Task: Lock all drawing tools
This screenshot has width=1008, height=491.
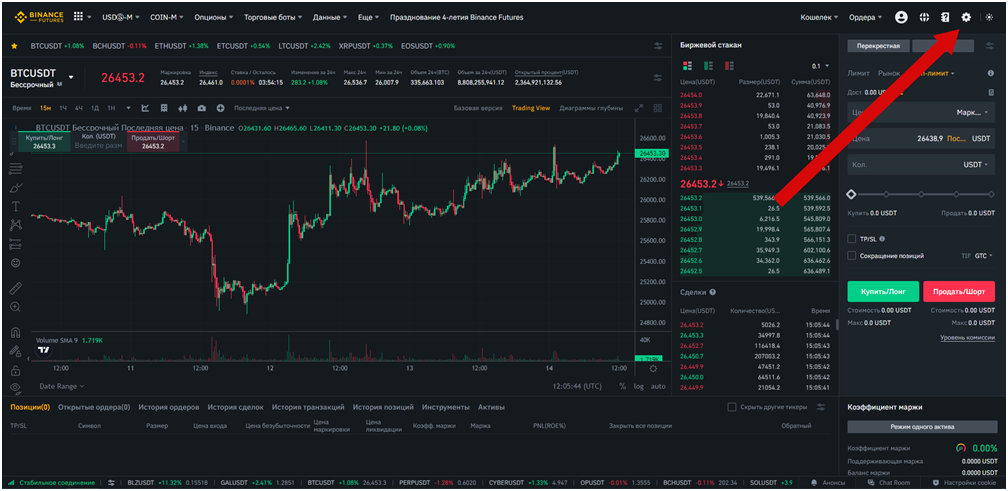Action: (x=15, y=371)
